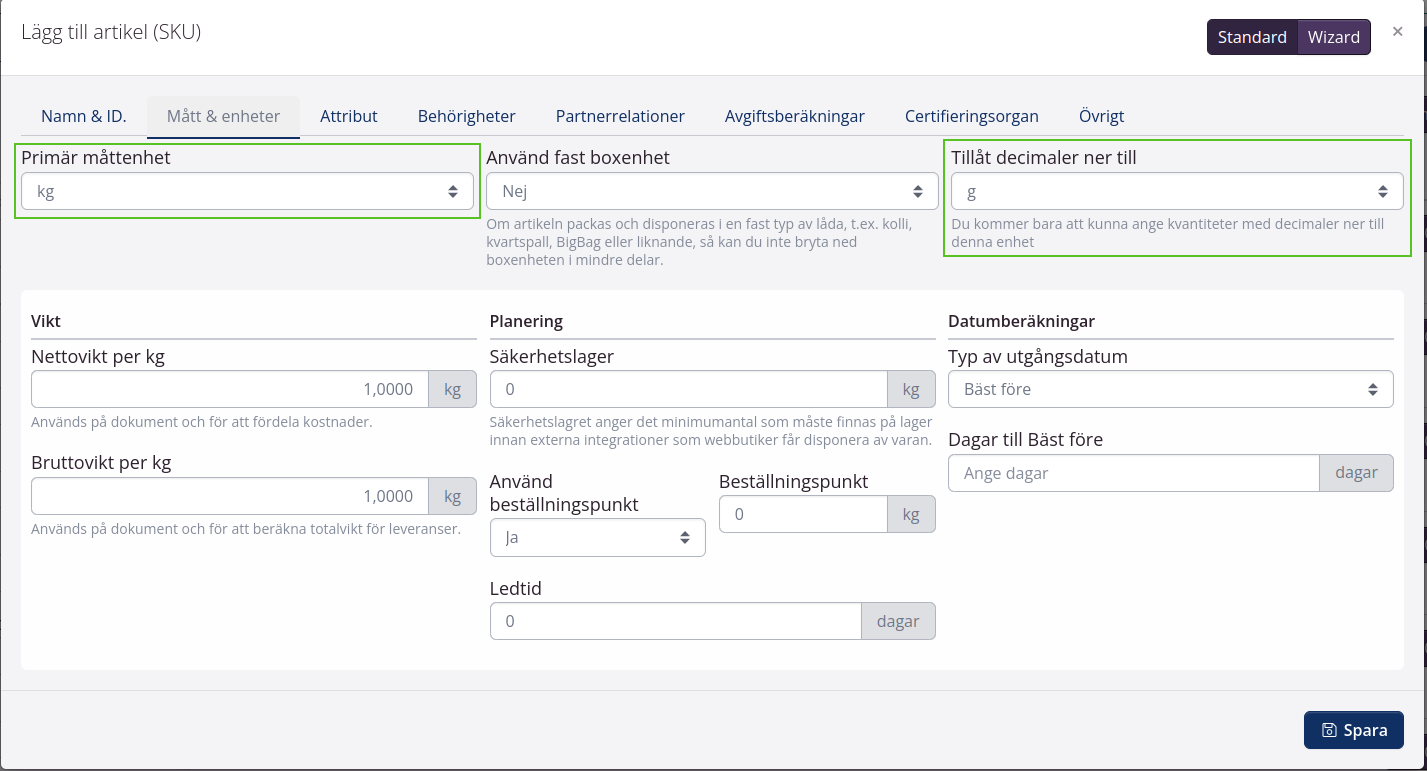Open the Använd fast boxenhet dropdown
This screenshot has height=771, width=1427.
(712, 191)
